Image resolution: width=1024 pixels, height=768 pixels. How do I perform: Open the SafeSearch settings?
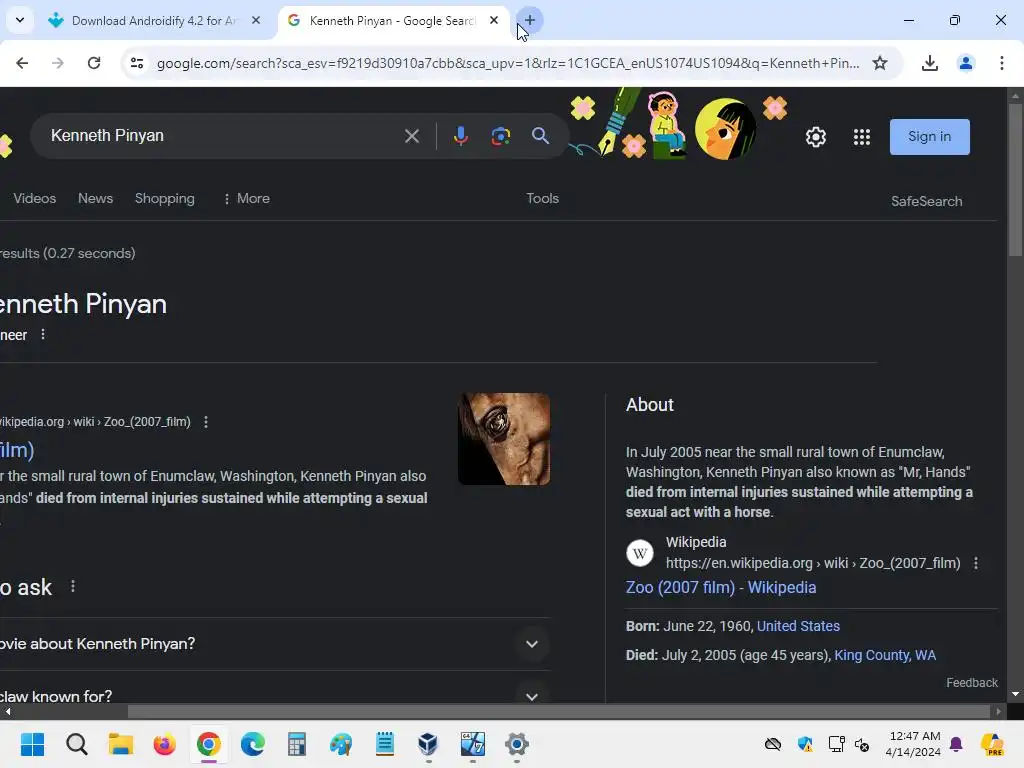(927, 201)
